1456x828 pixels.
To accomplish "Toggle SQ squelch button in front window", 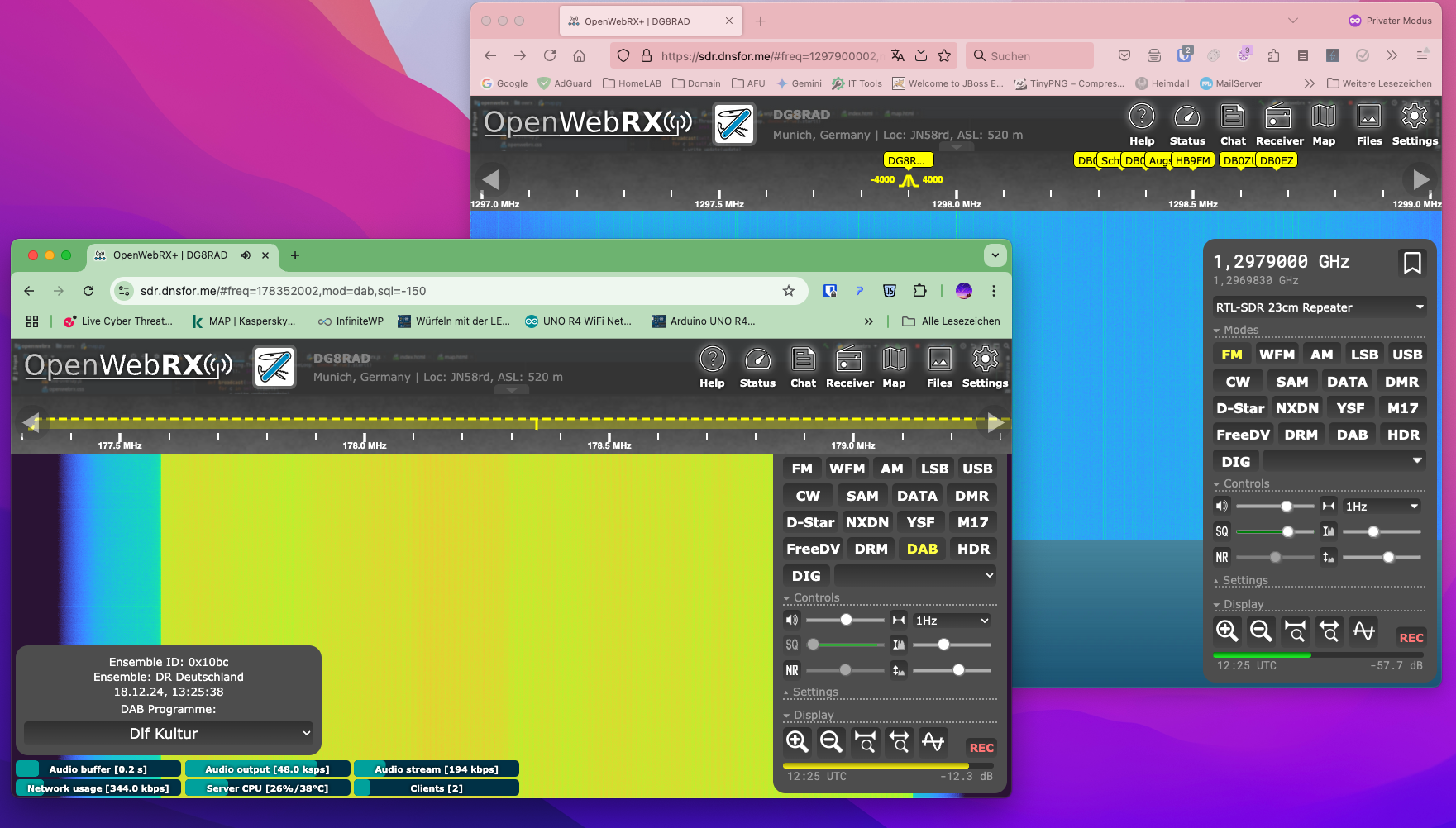I will coord(792,645).
